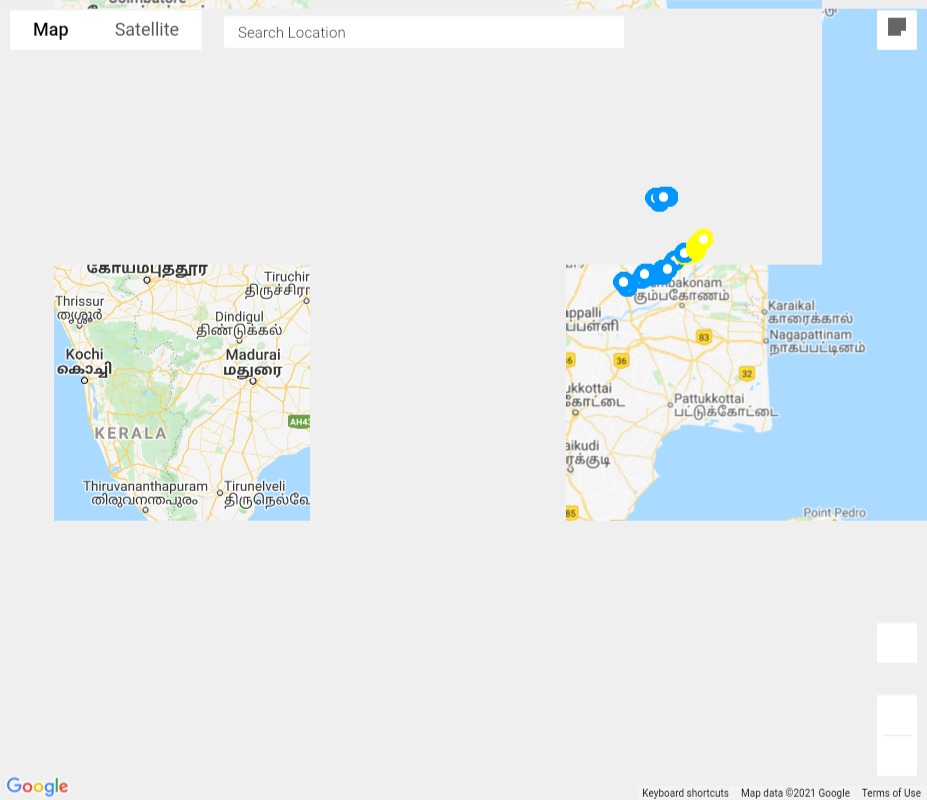Click the westernmost blue marker near Kumbakonam
Viewport: 927px width, 800px height.
tap(624, 283)
